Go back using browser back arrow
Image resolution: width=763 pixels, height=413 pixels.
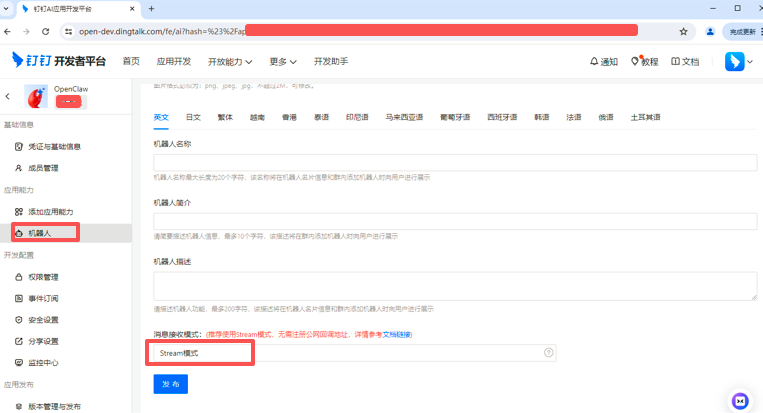pyautogui.click(x=7, y=32)
